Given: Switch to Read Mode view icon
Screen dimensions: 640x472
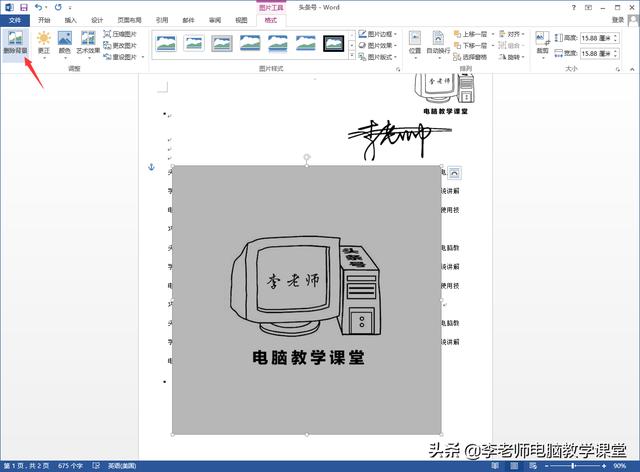Looking at the screenshot, I should click(495, 466).
